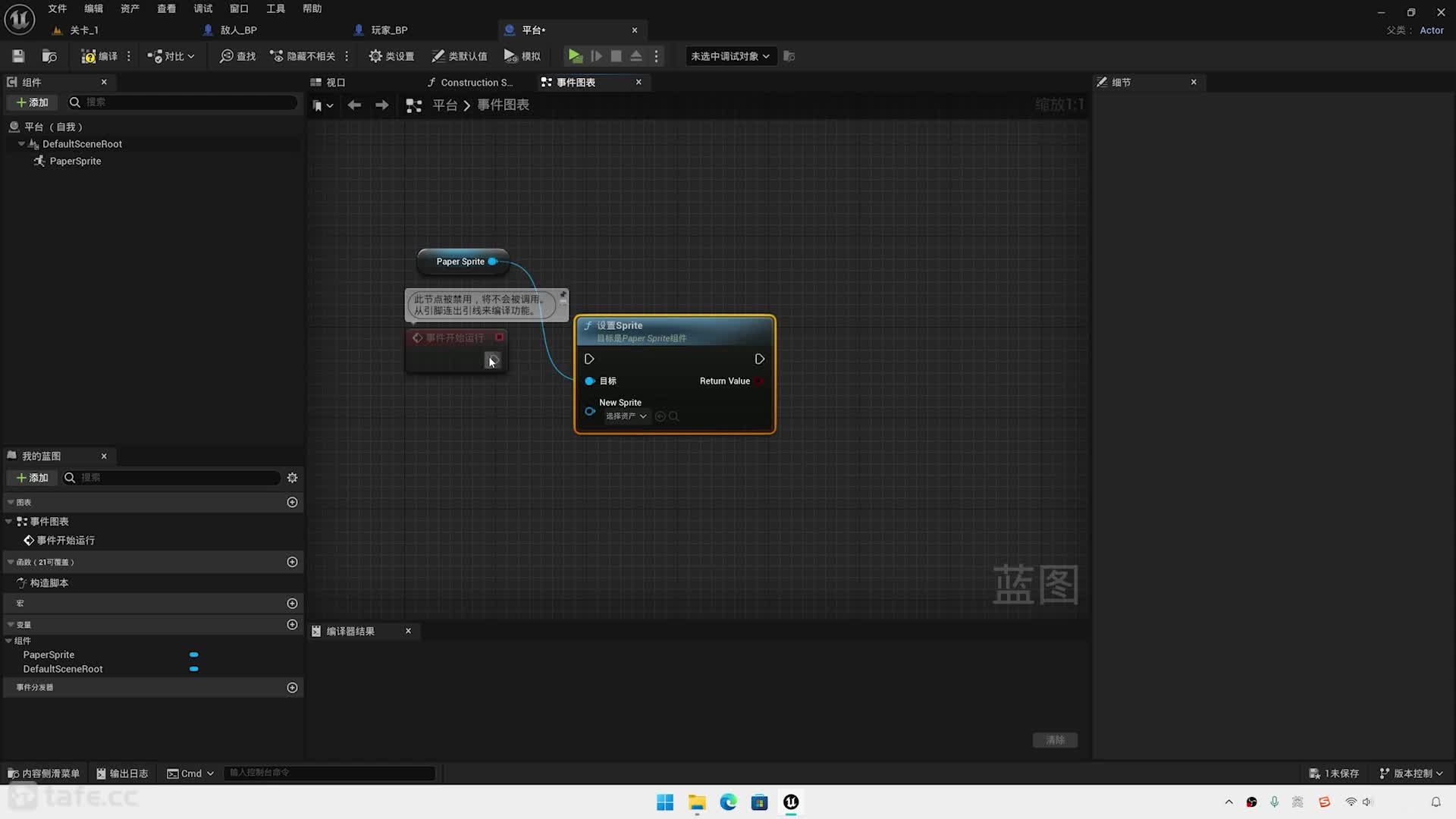Click 设置Sprite output execution pin
This screenshot has width=1456, height=819.
coord(759,359)
